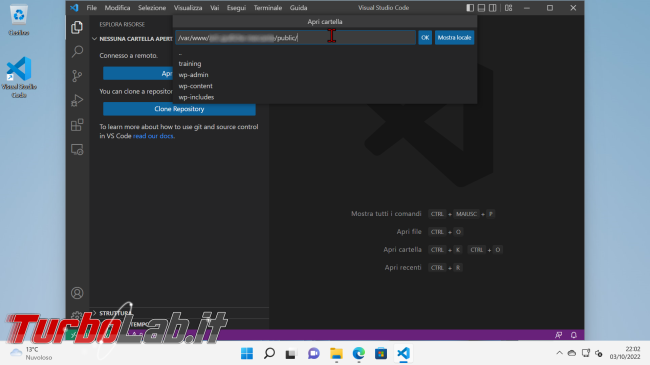This screenshot has width=650, height=365.
Task: Click the Clone Repository button
Action: tap(179, 109)
